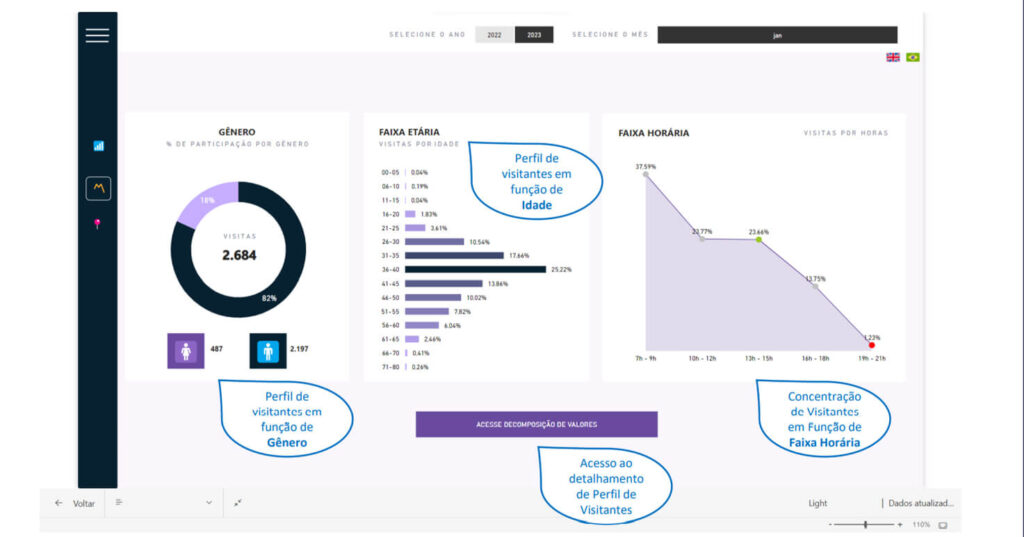The image size is (1024, 537).
Task: Open the pink map pin sidebar icon
Action: click(x=97, y=224)
